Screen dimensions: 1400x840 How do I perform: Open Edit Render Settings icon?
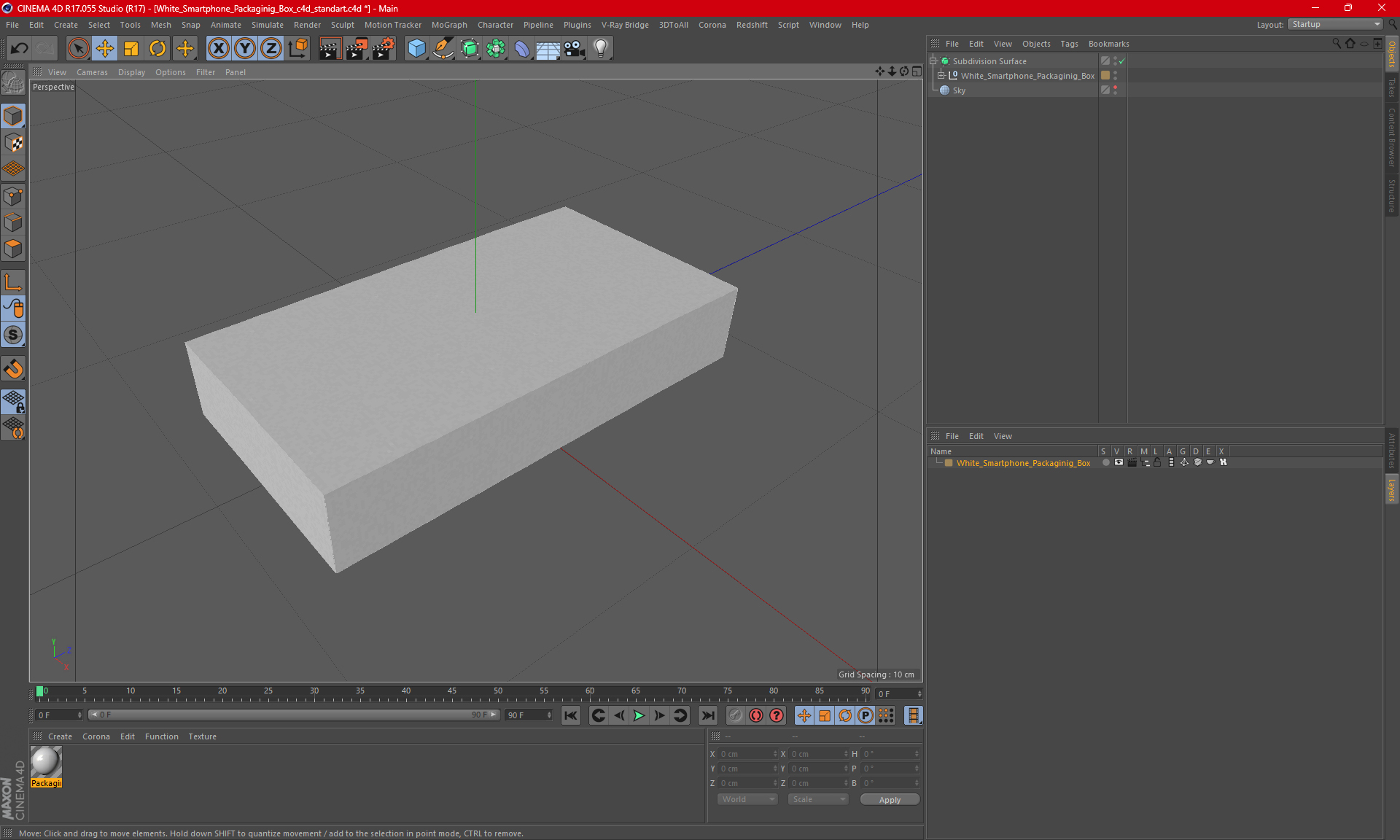tap(384, 49)
